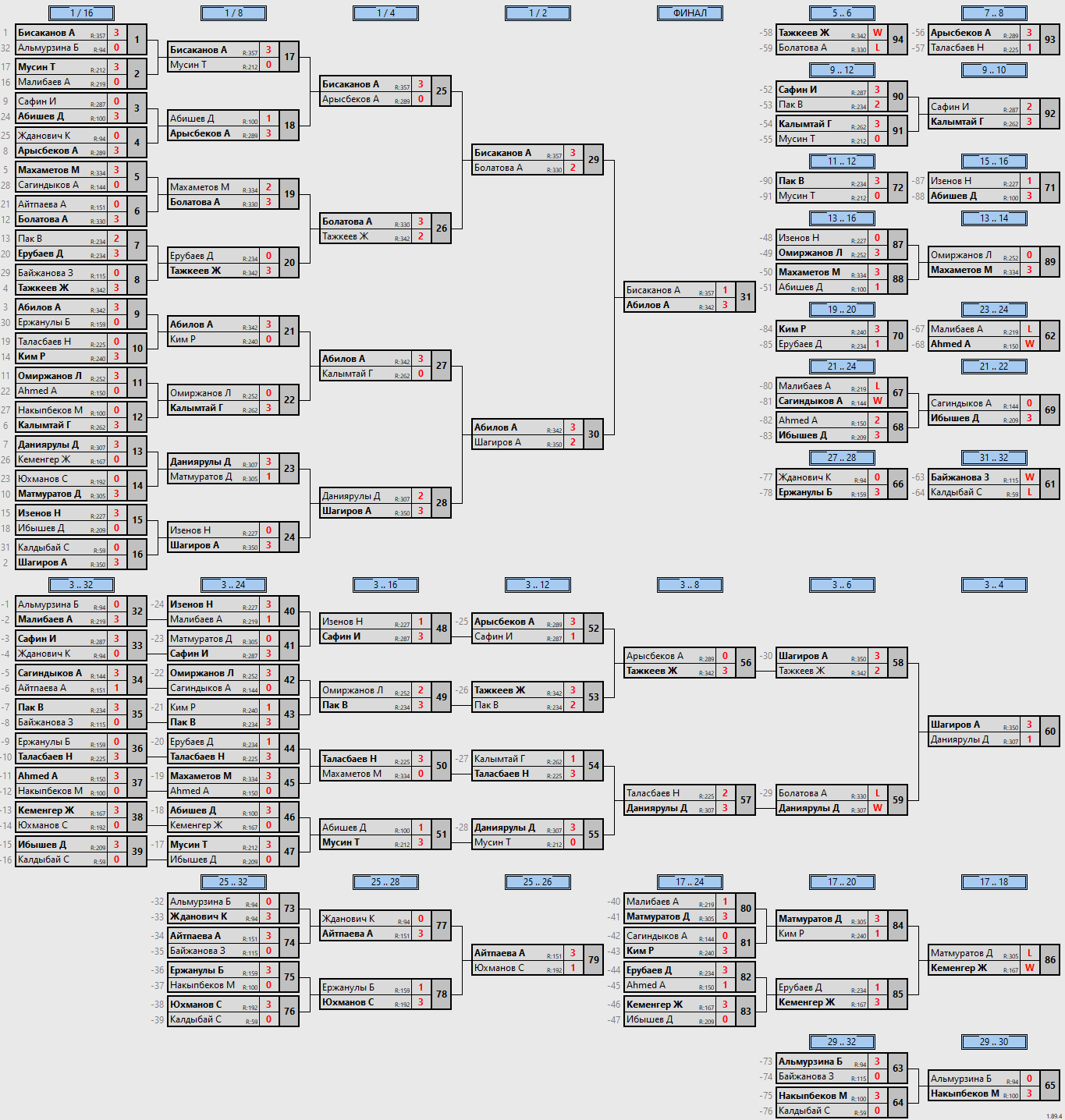This screenshot has height=1120, width=1065.
Task: Click match number 30 box in semifinals
Action: coord(594,434)
